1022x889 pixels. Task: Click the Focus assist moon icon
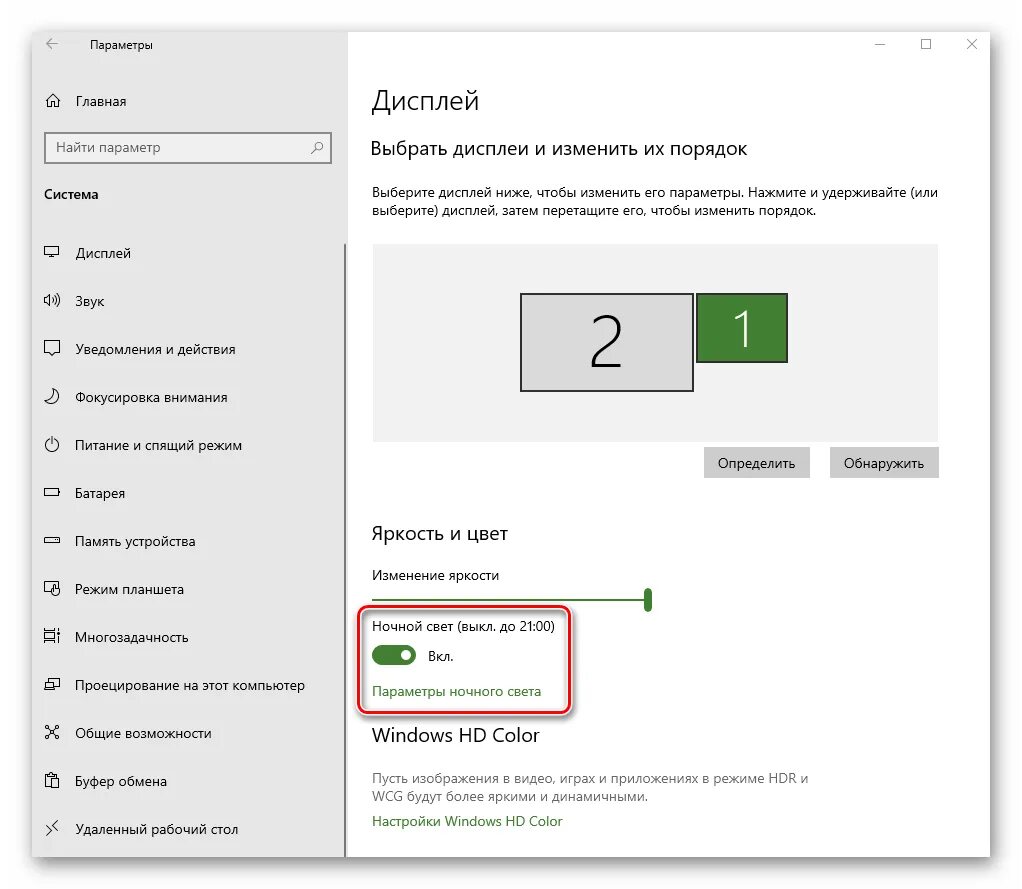point(51,396)
